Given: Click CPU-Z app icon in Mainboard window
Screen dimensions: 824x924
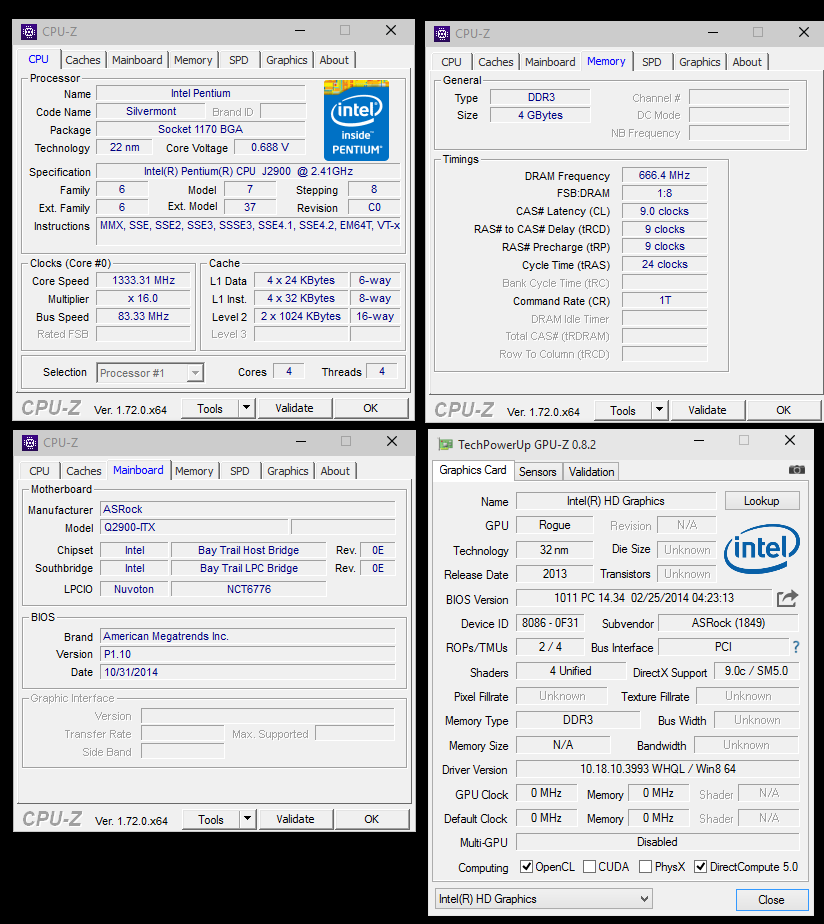Looking at the screenshot, I should coord(30,443).
